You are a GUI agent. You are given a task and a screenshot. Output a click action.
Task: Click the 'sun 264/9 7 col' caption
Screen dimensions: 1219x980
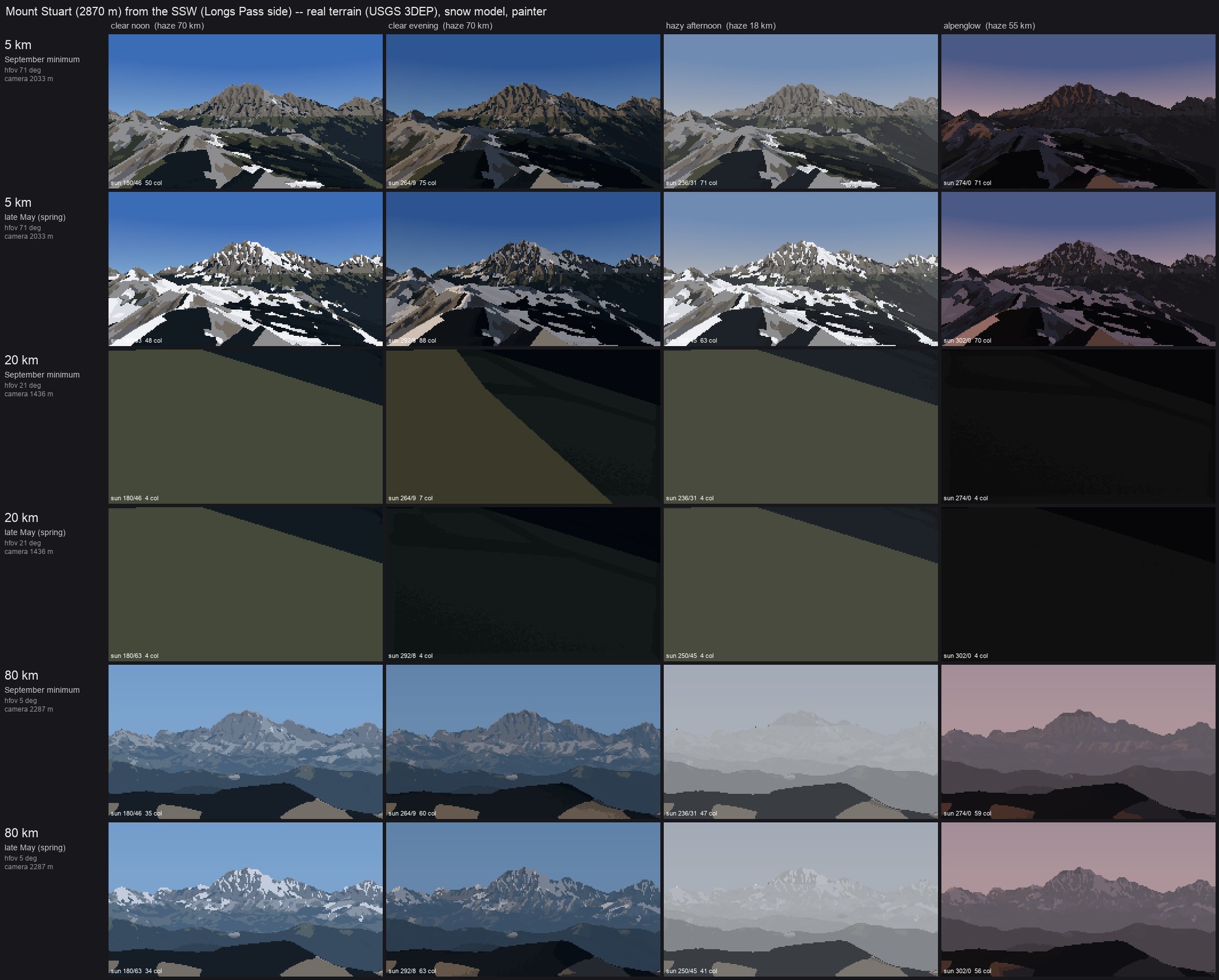click(410, 498)
